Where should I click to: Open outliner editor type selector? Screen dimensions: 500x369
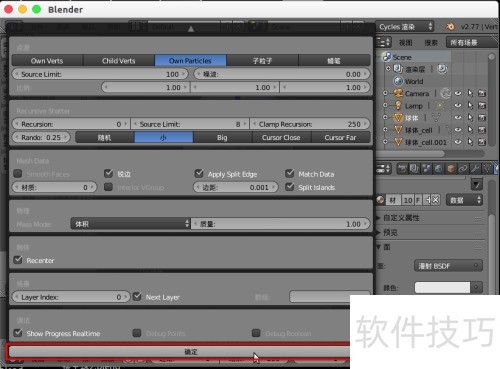(x=384, y=42)
